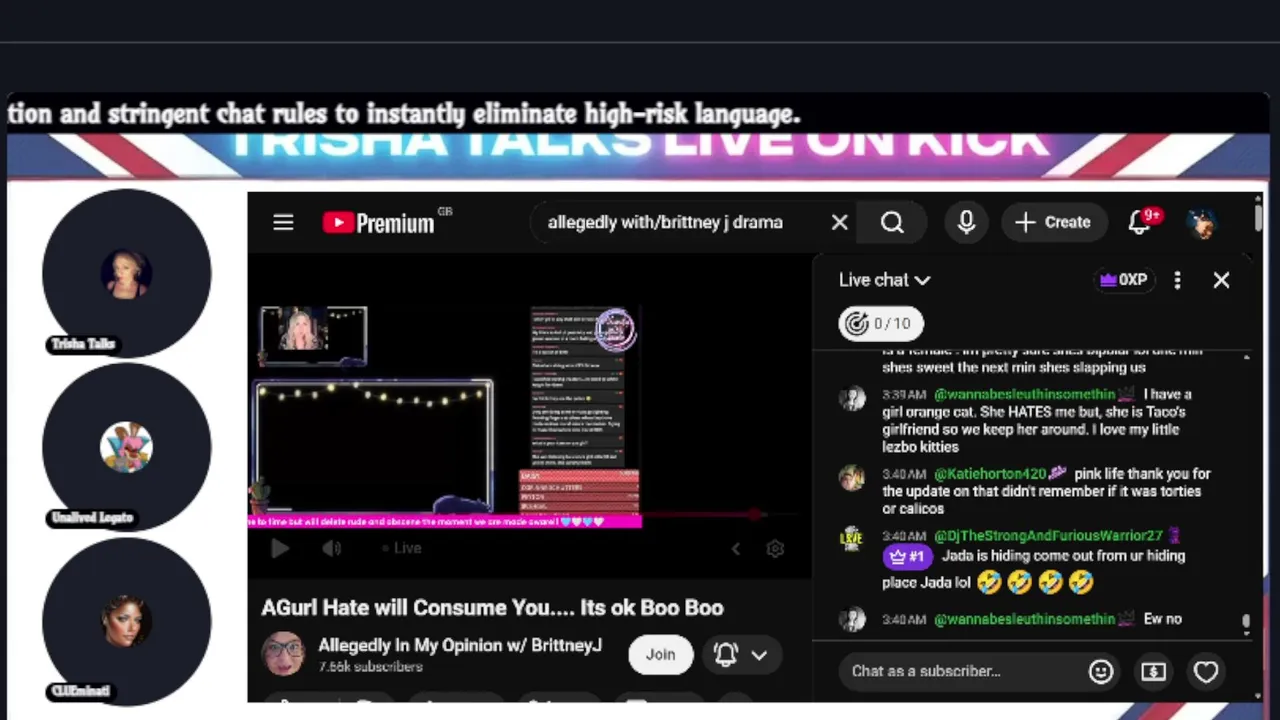
Task: Open the video settings gear
Action: pyautogui.click(x=775, y=548)
